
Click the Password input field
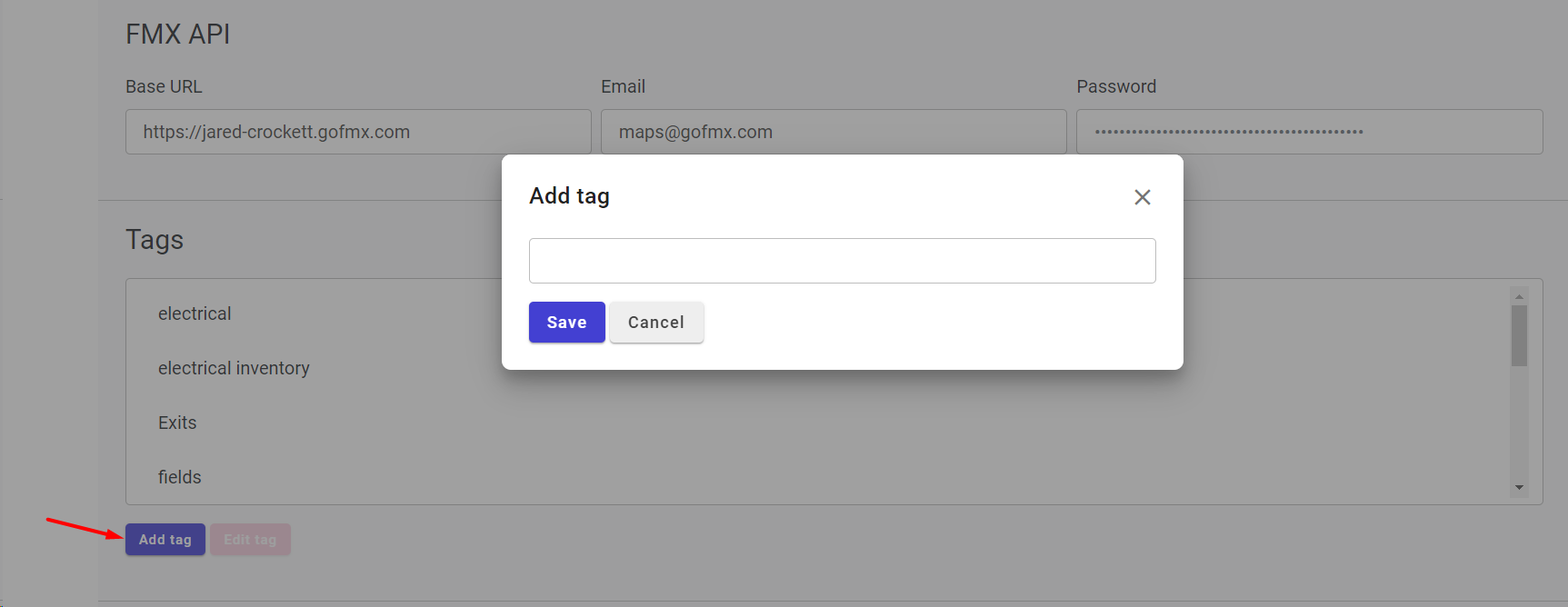(1309, 132)
